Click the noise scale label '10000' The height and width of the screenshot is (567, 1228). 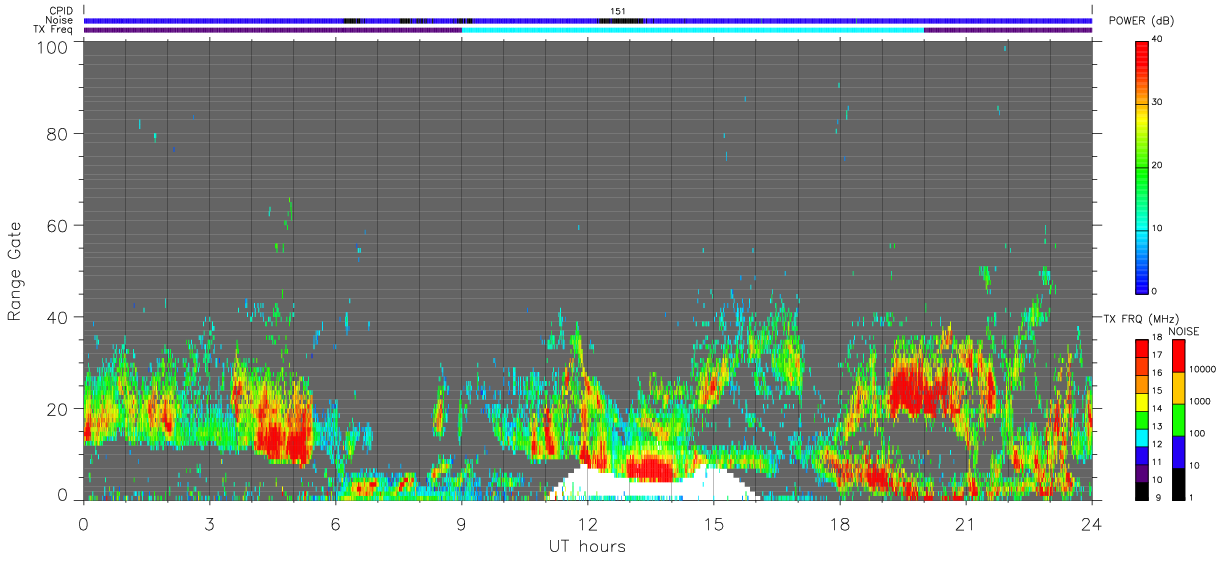1202,368
